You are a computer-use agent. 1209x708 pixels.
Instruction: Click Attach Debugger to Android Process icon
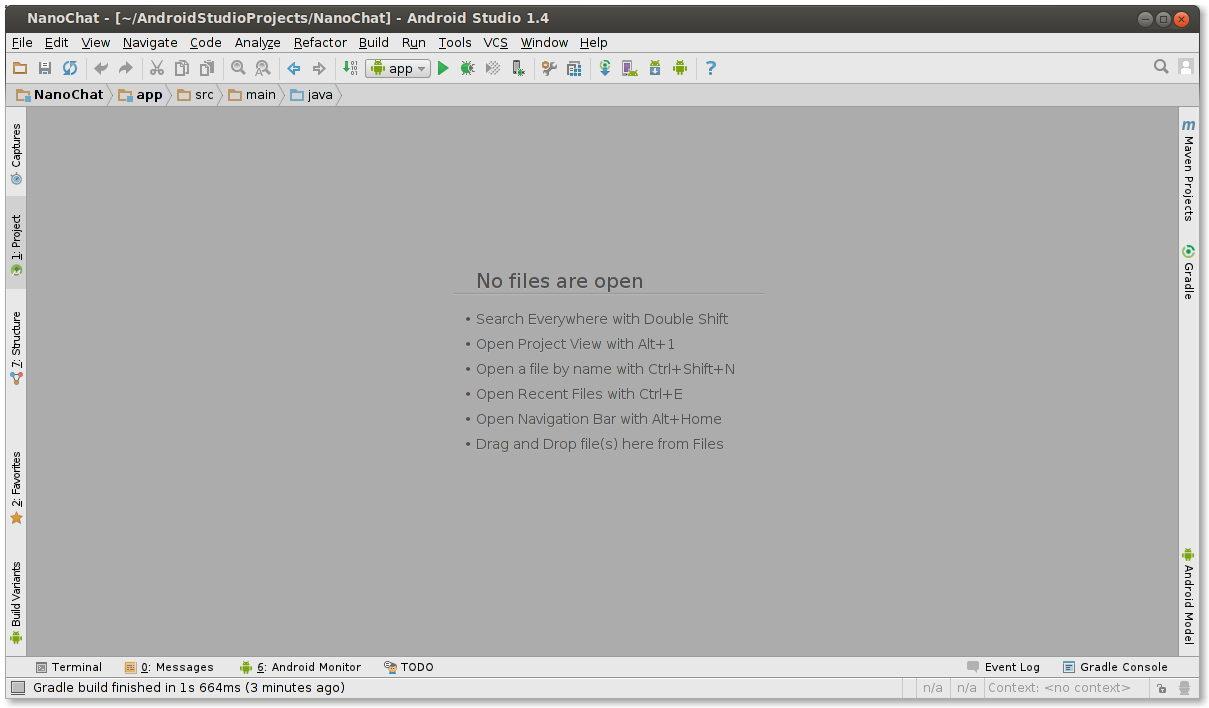coord(518,68)
